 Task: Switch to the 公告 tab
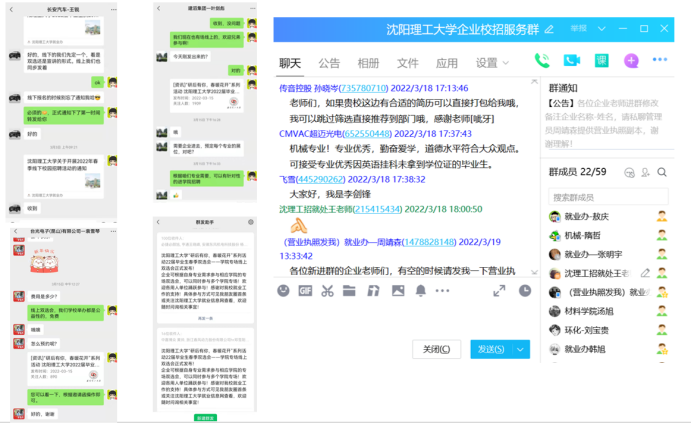coord(329,63)
